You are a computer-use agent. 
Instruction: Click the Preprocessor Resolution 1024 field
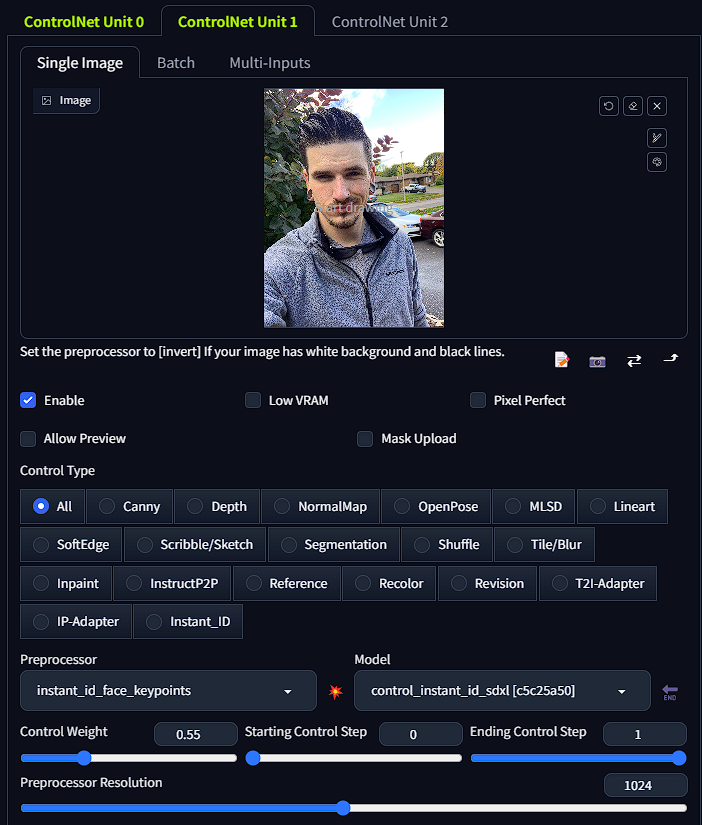[646, 786]
